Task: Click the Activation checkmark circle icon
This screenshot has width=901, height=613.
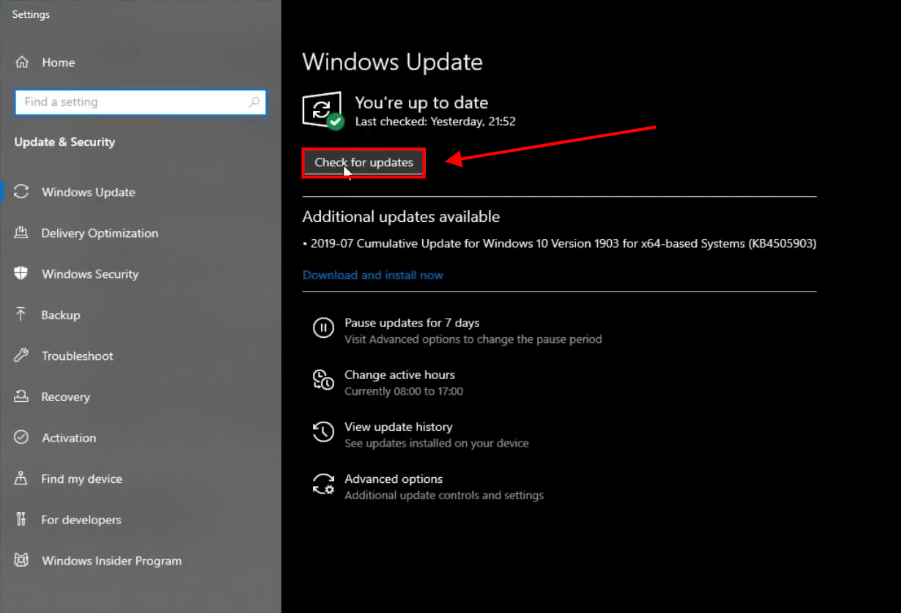Action: coord(21,437)
